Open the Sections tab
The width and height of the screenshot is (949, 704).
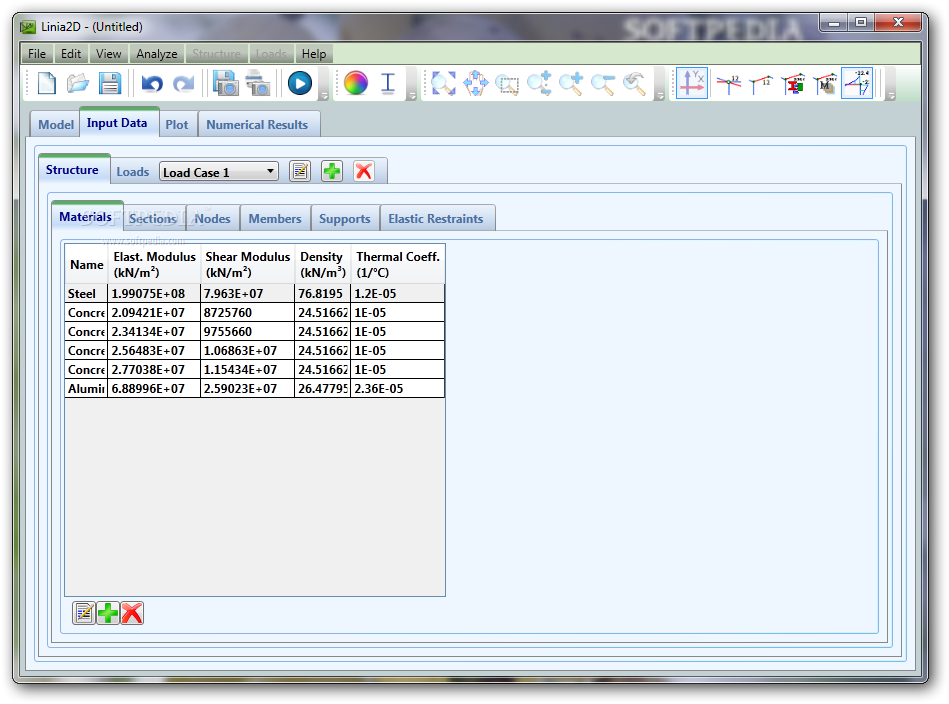click(x=153, y=219)
